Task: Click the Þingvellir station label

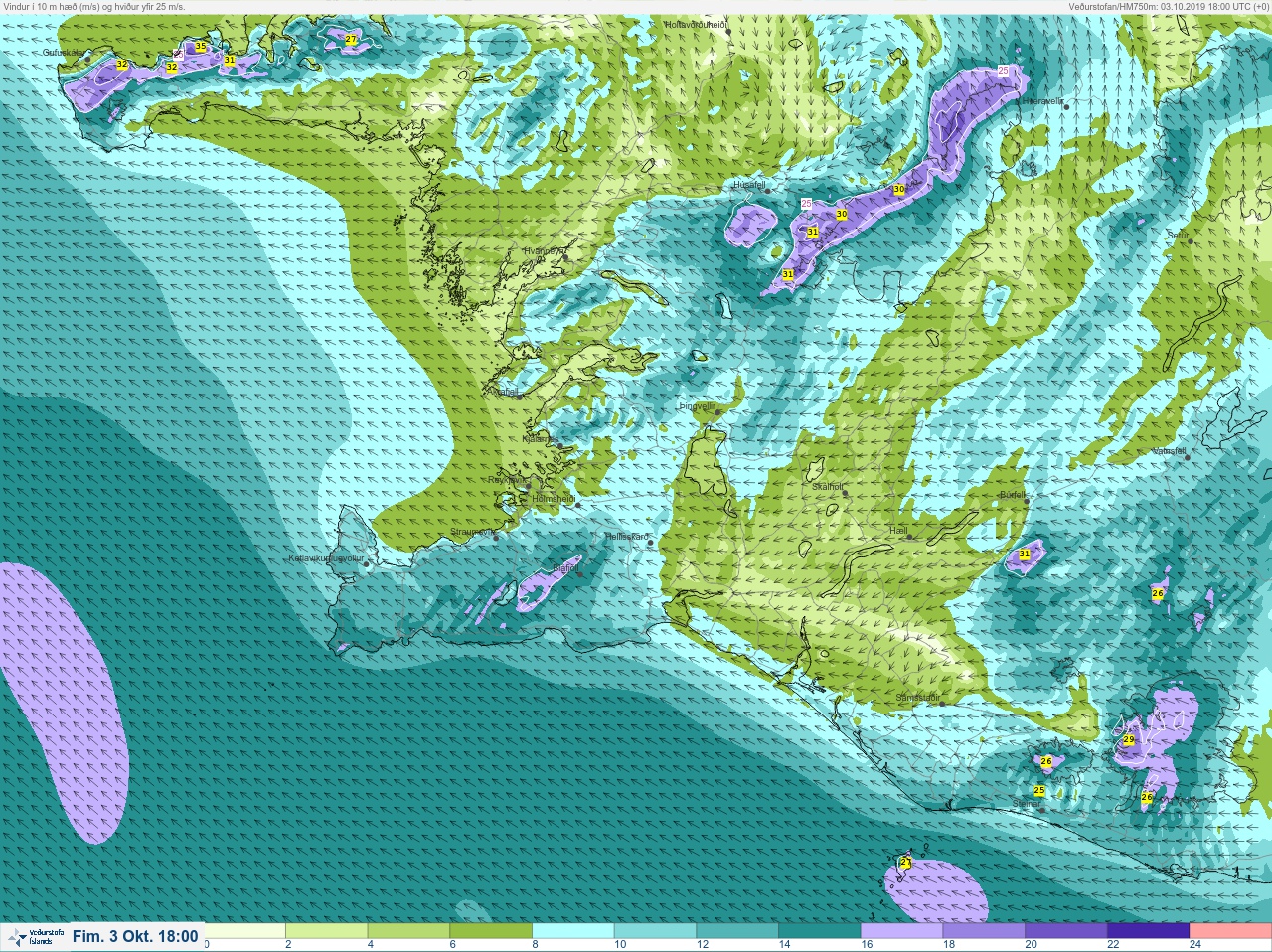Action: click(697, 406)
